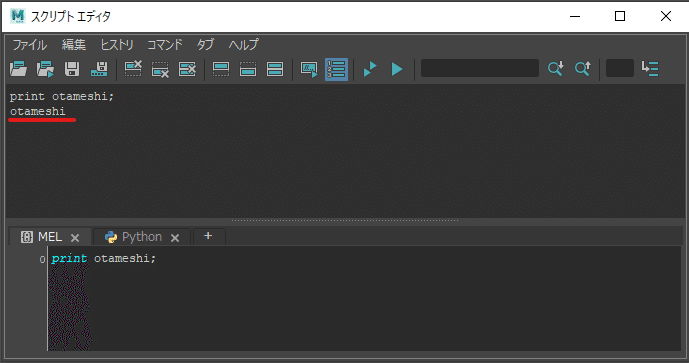Maximize the スクリプト エディタ window
The width and height of the screenshot is (689, 363).
pyautogui.click(x=620, y=16)
